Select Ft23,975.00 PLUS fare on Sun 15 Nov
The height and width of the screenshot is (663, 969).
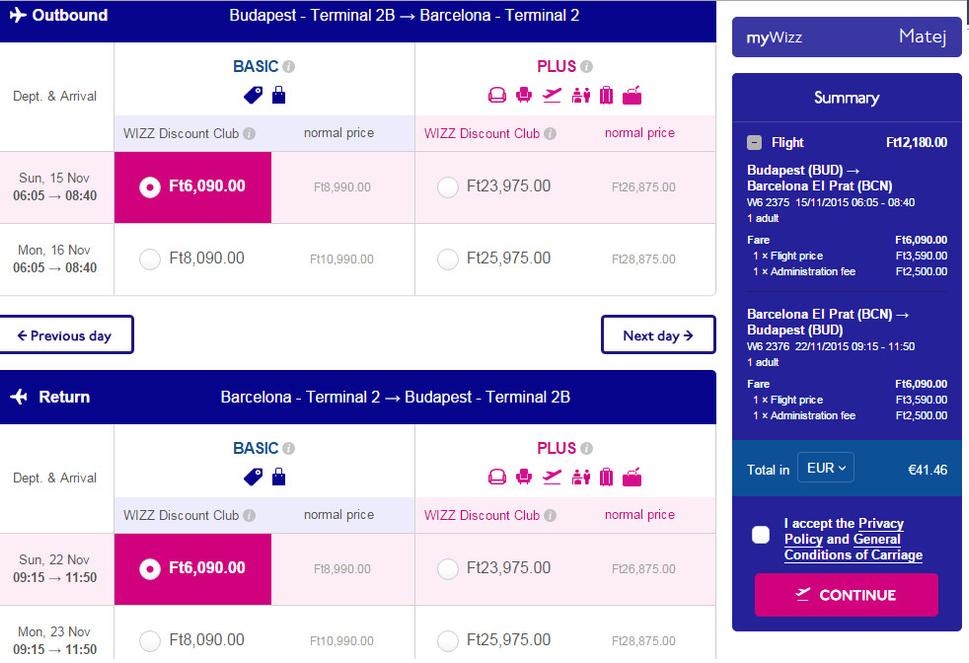[447, 187]
